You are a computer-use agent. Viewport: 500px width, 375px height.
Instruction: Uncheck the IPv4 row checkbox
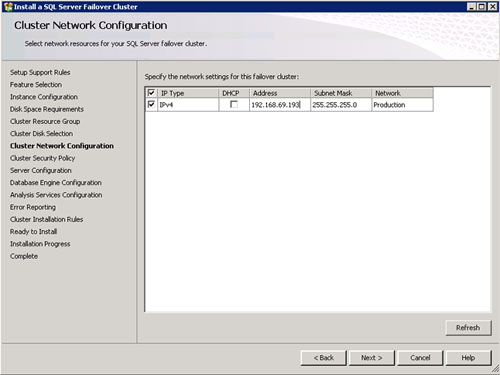151,104
